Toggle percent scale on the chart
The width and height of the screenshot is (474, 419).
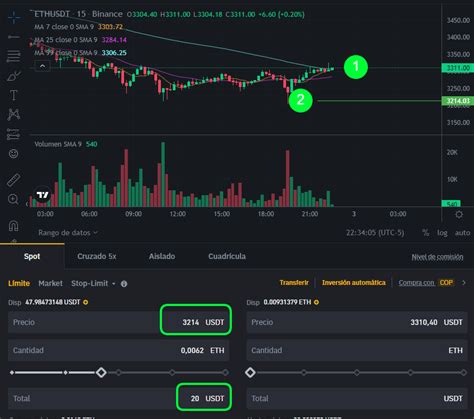pyautogui.click(x=426, y=233)
